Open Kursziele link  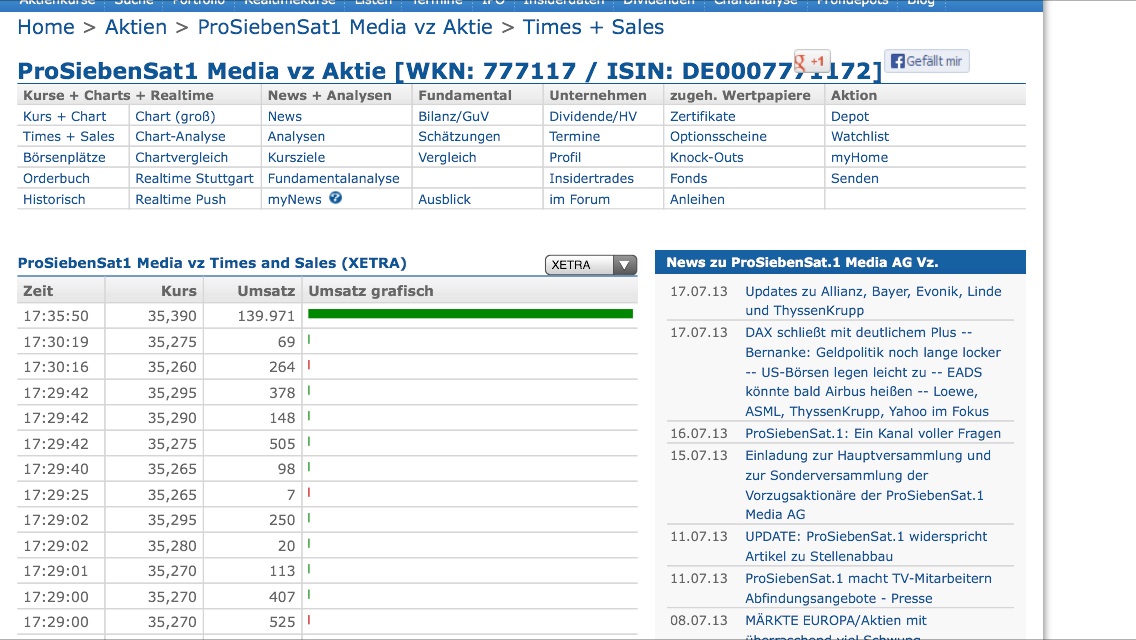[x=296, y=157]
